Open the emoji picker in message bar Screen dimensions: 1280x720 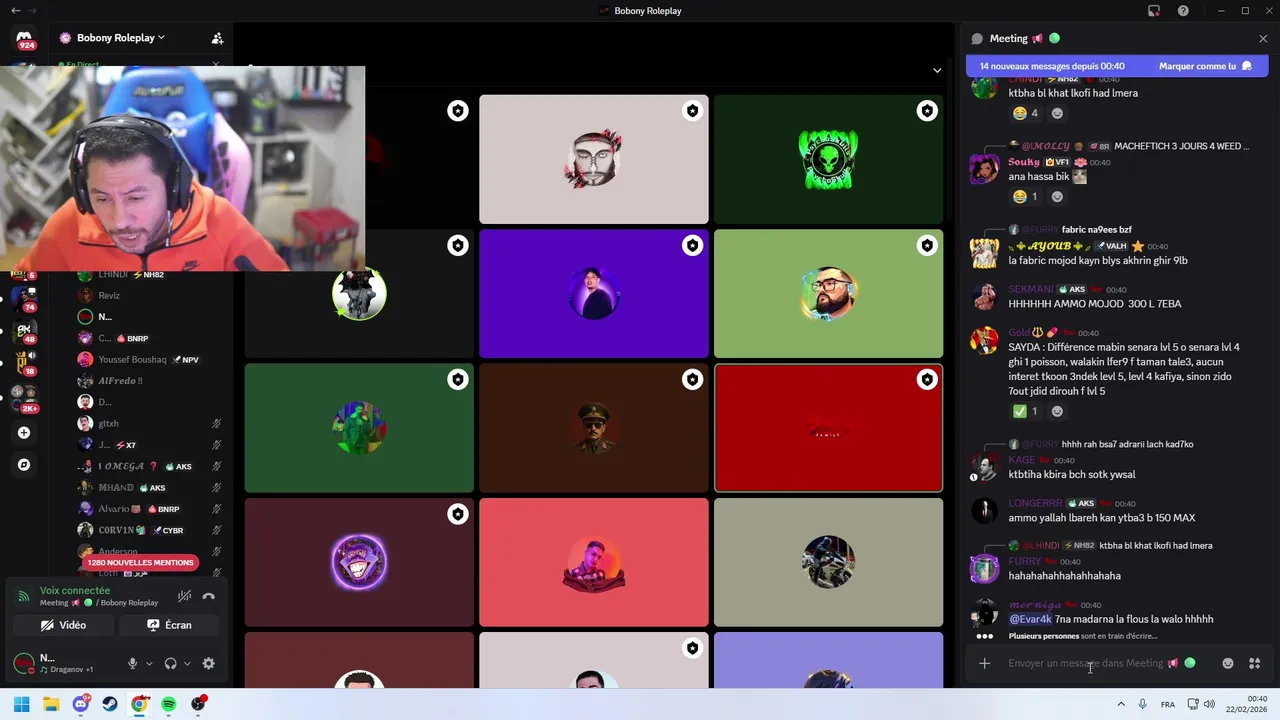[x=1228, y=663]
